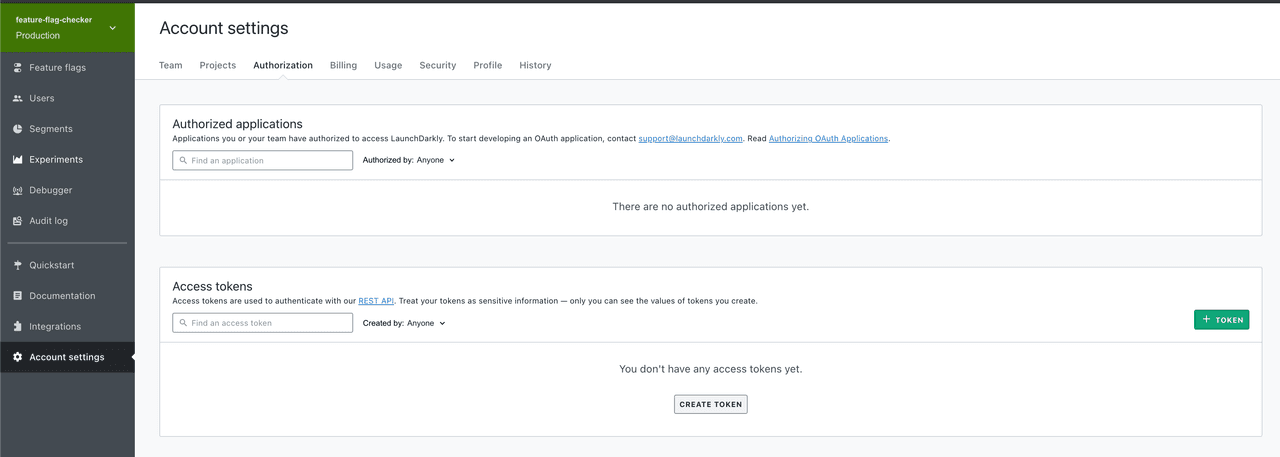Viewport: 1280px width, 457px height.
Task: Click the Documentation page icon
Action: tap(18, 296)
